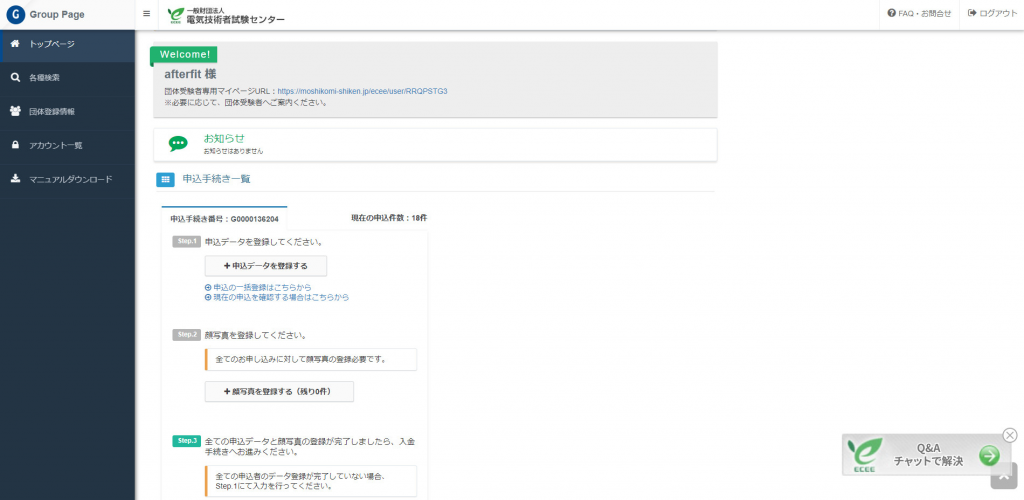
Task: Click 申込データを登録する button
Action: click(265, 266)
